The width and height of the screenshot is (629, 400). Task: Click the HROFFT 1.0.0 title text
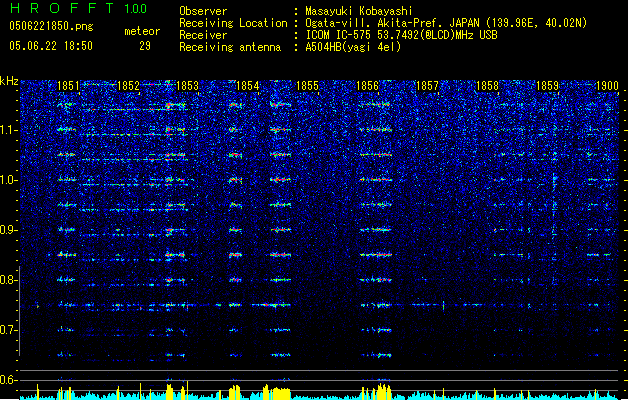coord(79,8)
